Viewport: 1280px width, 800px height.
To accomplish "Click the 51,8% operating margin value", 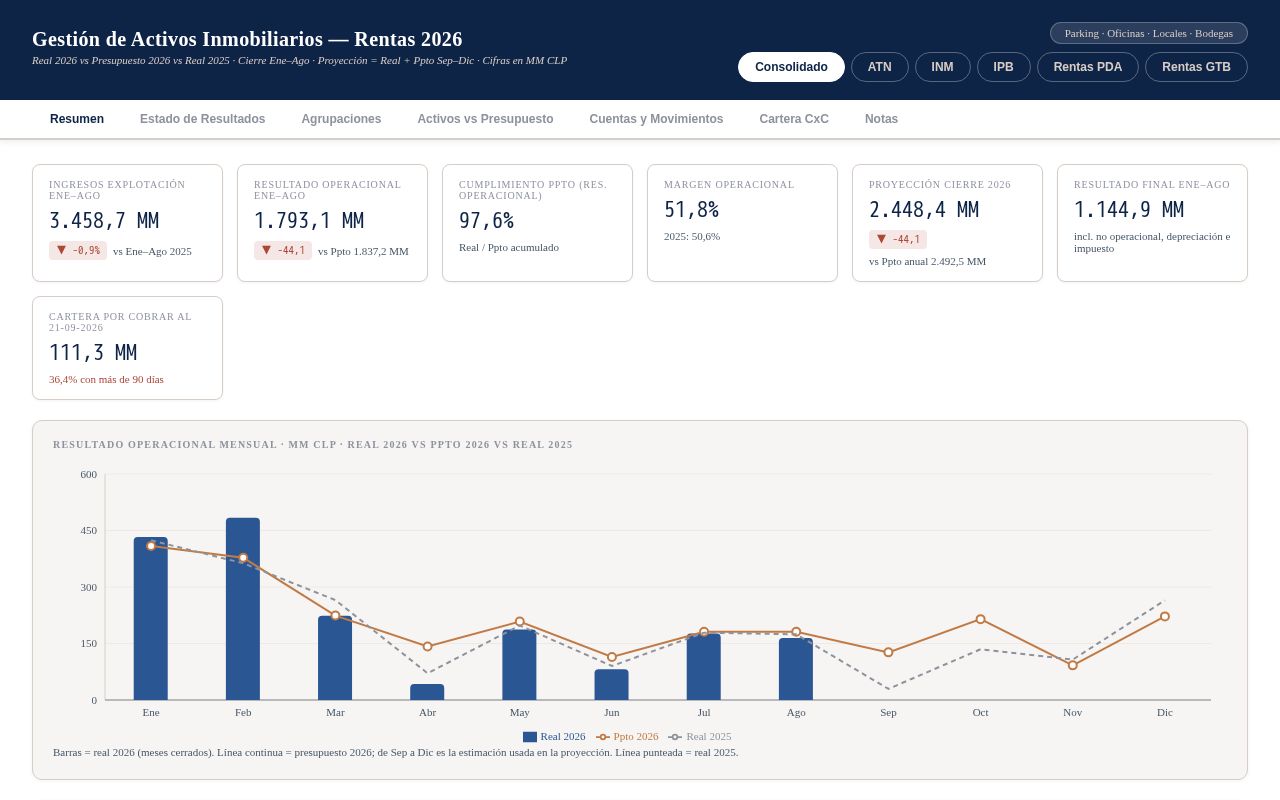I will pyautogui.click(x=691, y=210).
